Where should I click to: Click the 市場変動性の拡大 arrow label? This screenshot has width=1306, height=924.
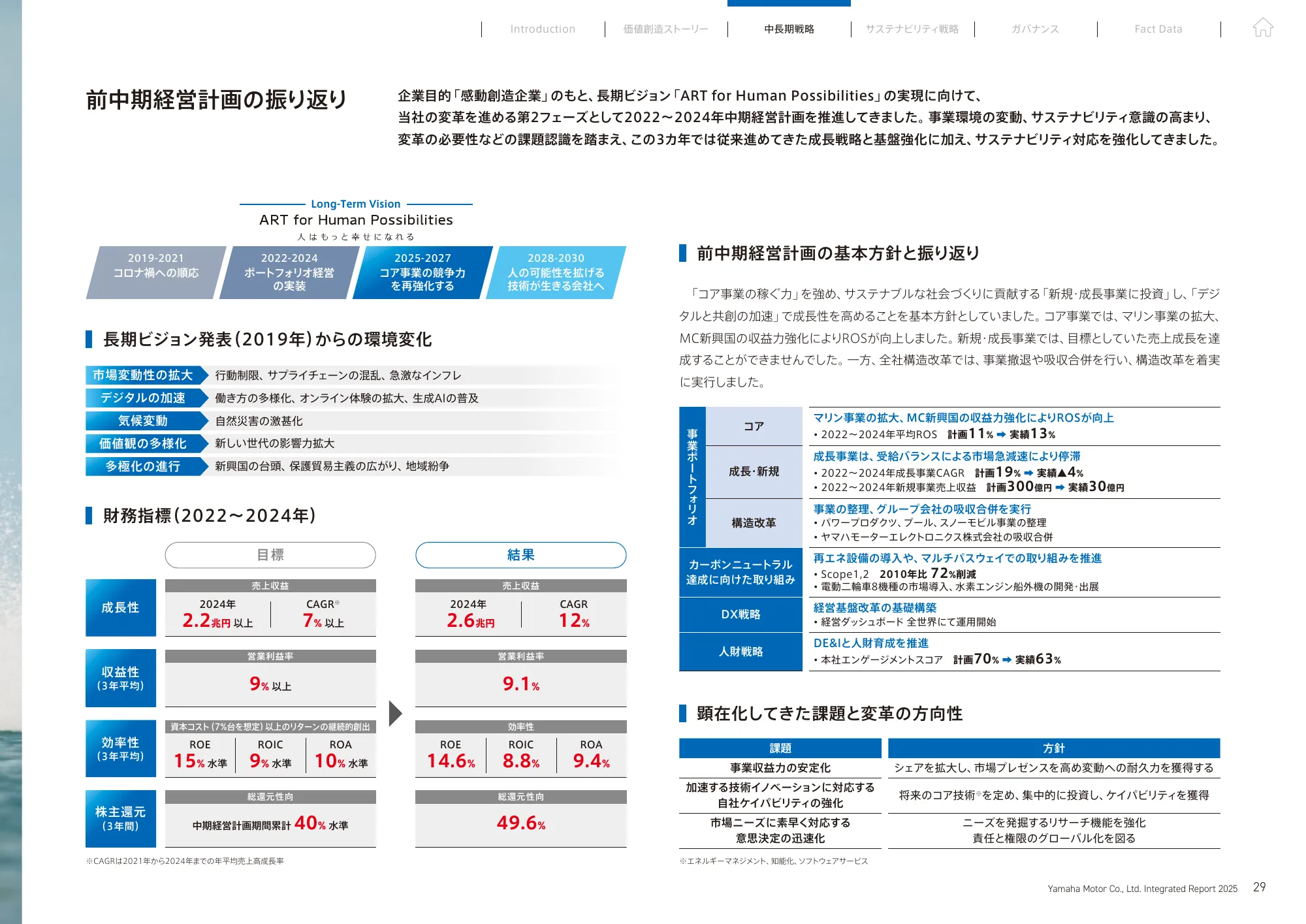pos(144,375)
